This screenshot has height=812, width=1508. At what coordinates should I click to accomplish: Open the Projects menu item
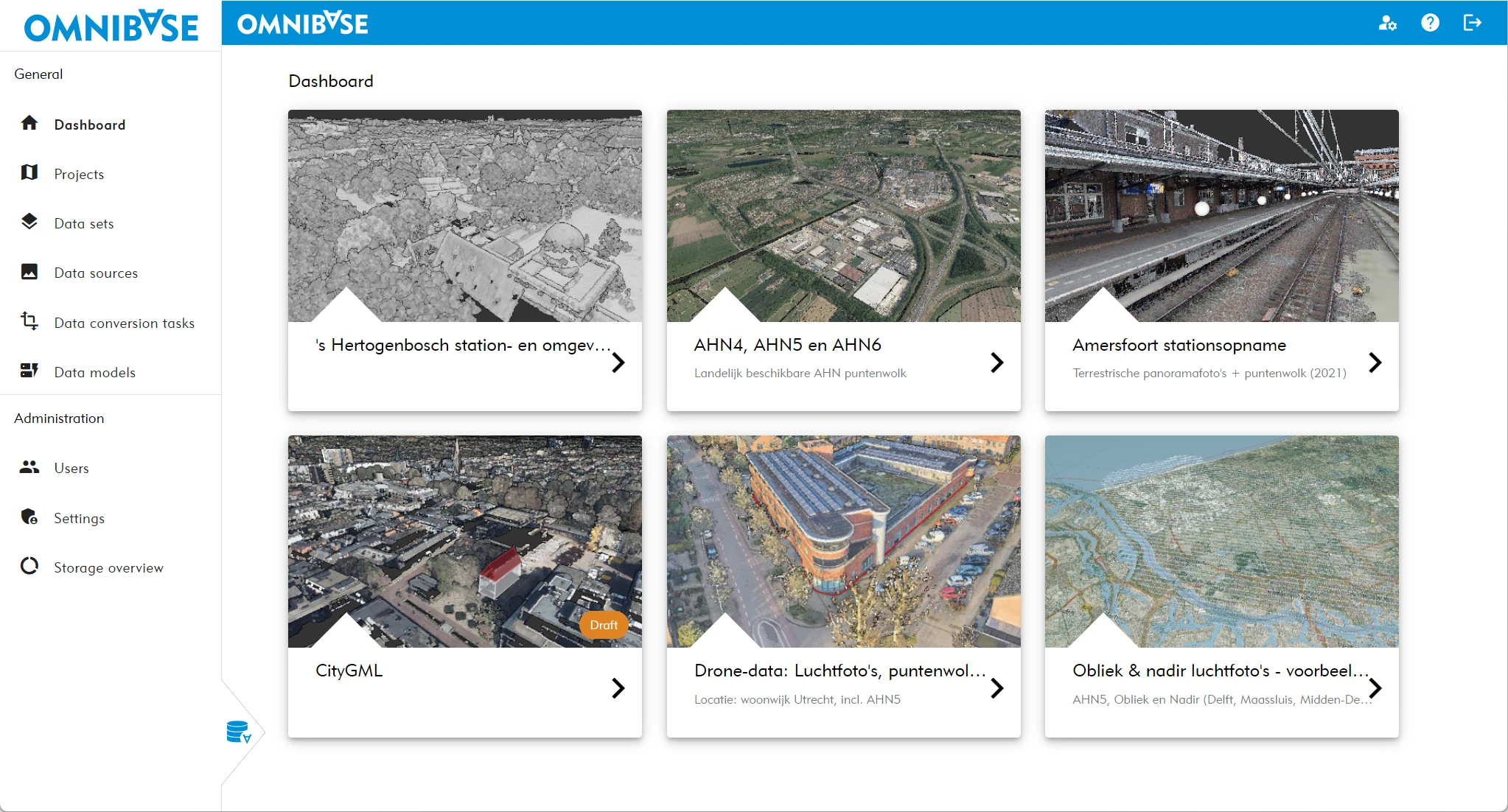click(x=79, y=175)
